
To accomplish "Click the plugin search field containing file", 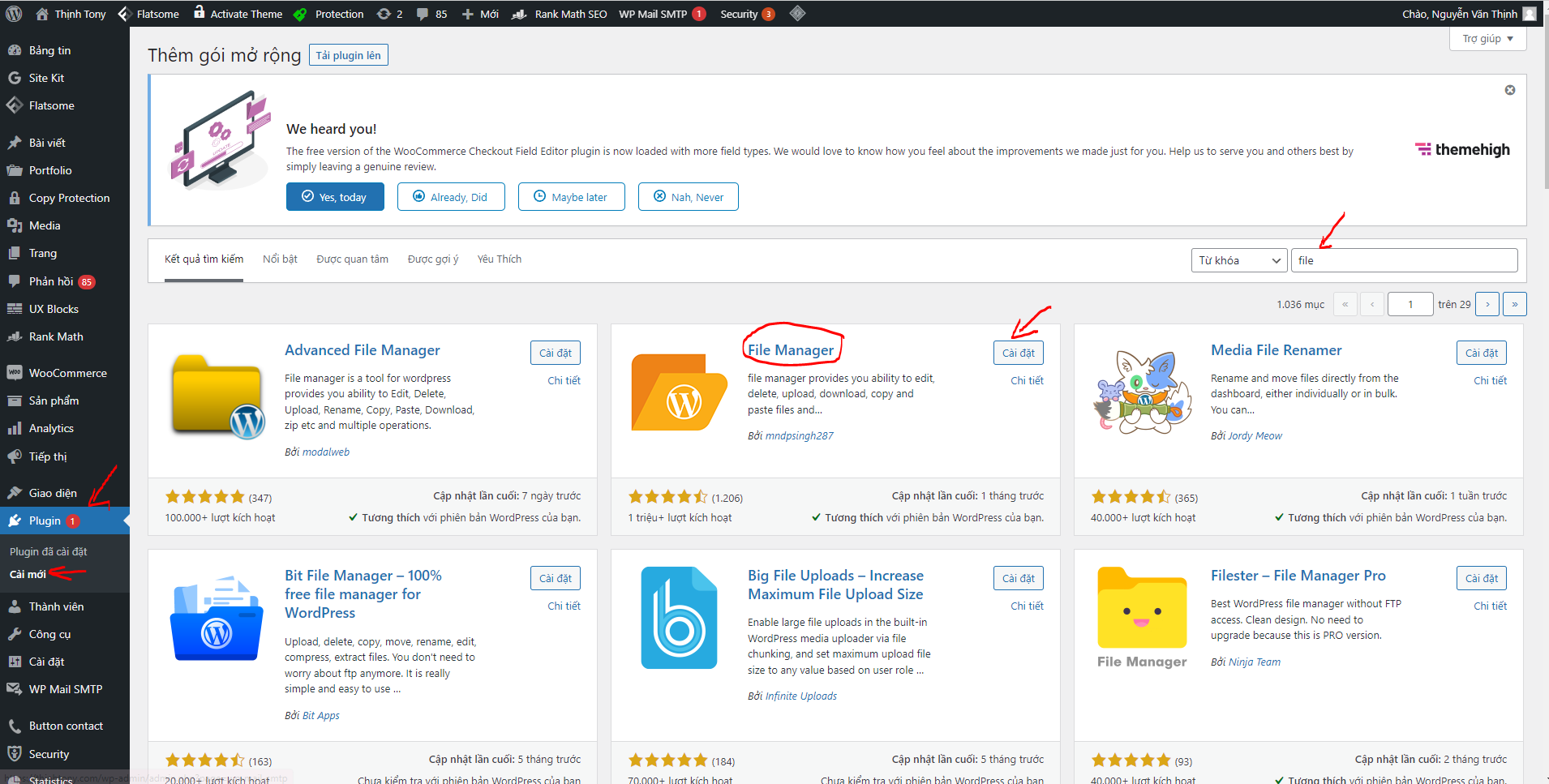I will (x=1404, y=260).
